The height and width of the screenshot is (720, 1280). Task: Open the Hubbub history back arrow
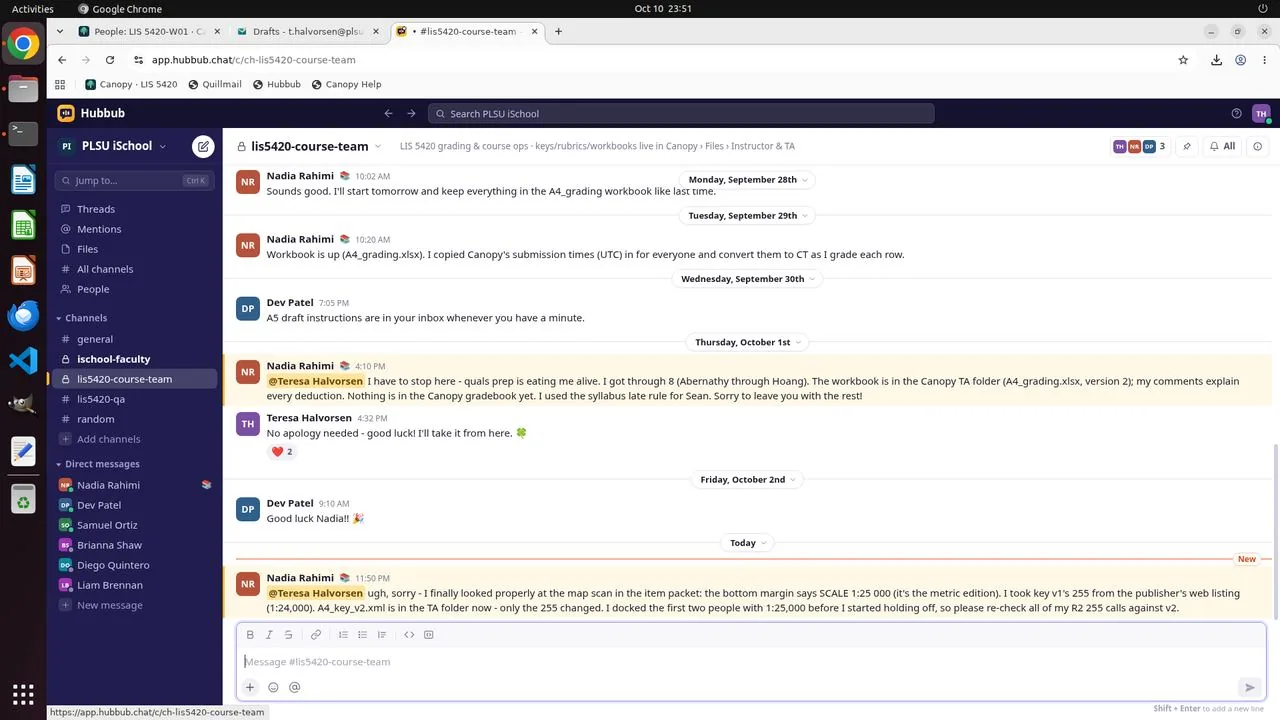pos(389,114)
